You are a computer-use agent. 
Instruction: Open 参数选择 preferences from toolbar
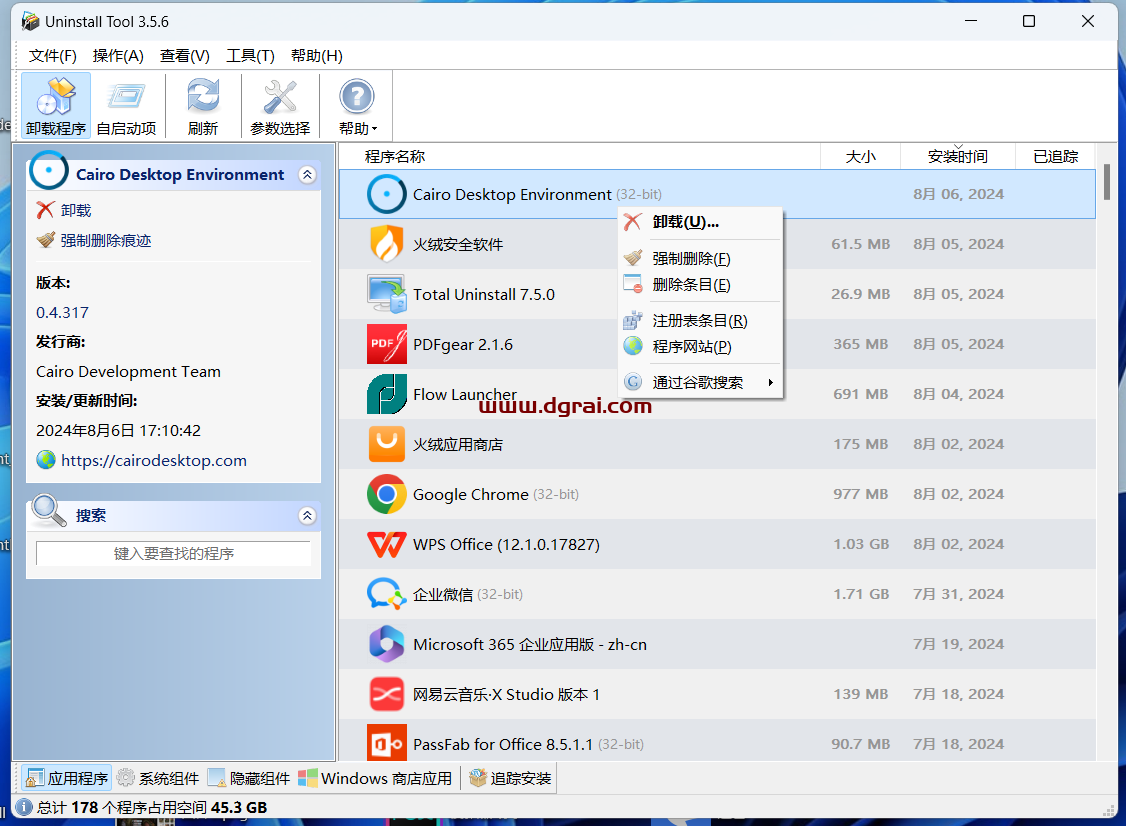(x=280, y=105)
